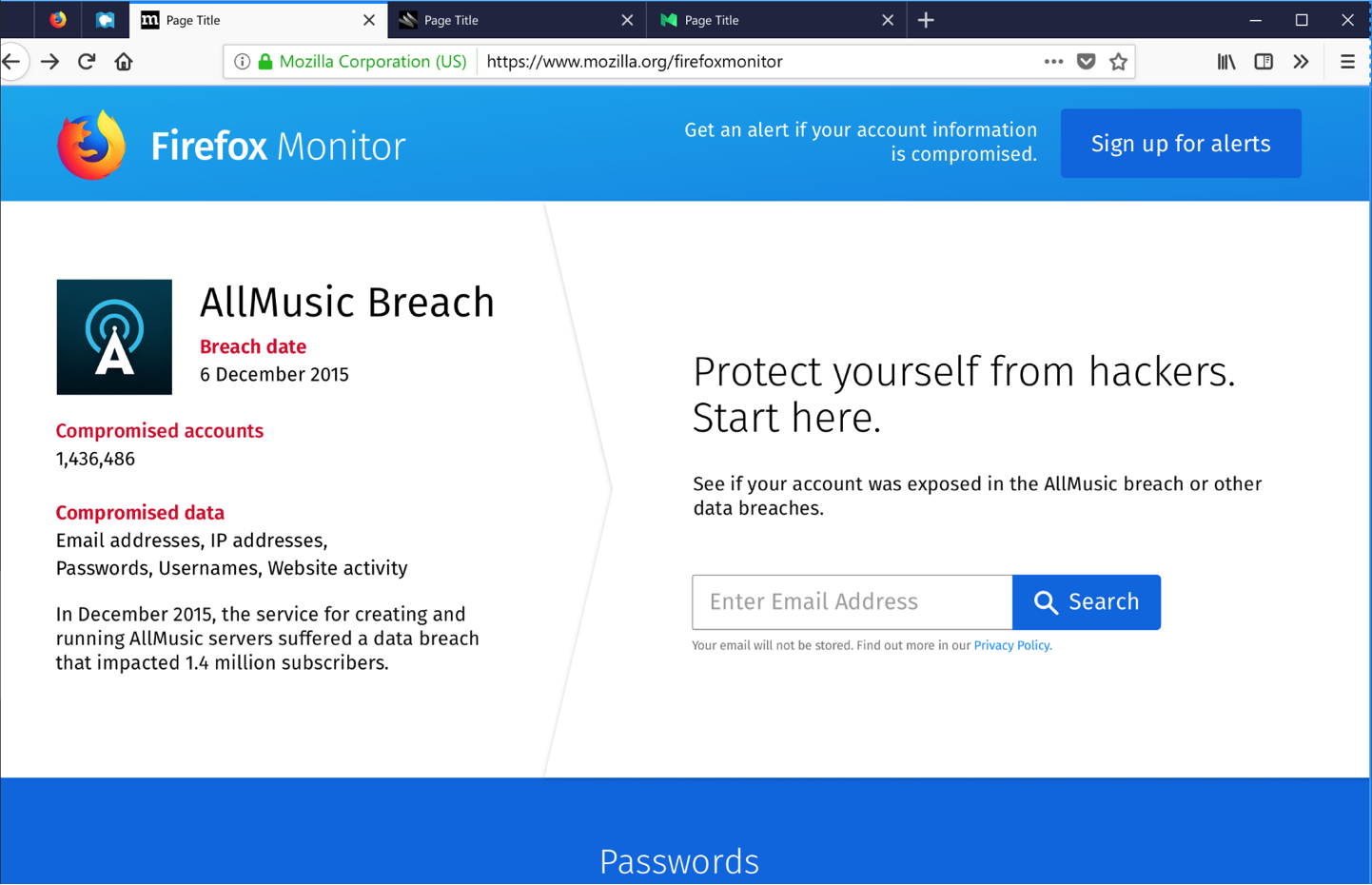Image resolution: width=1372 pixels, height=885 pixels.
Task: Click the URL address bar text
Action: [x=635, y=62]
